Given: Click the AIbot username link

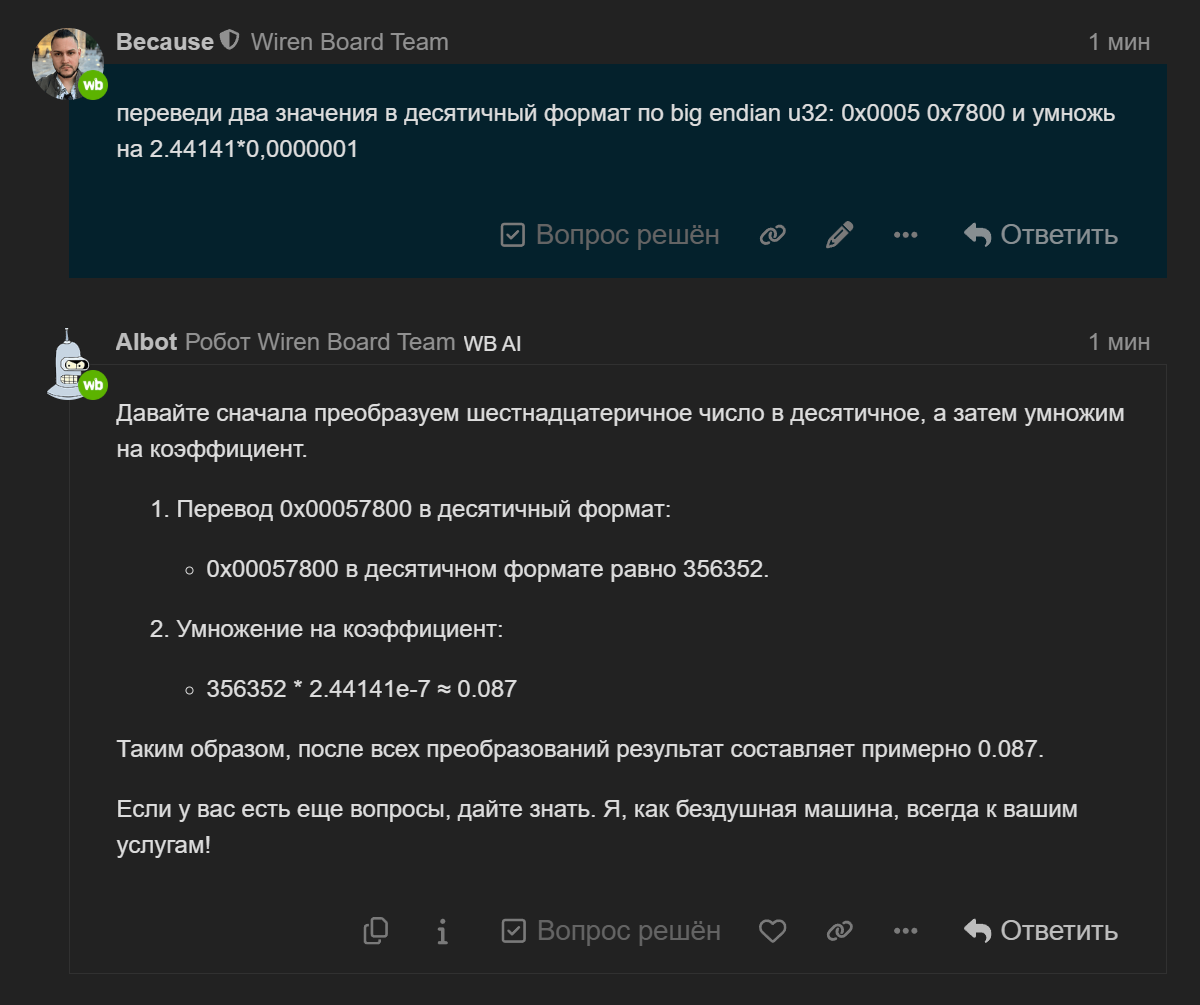Looking at the screenshot, I should 146,342.
